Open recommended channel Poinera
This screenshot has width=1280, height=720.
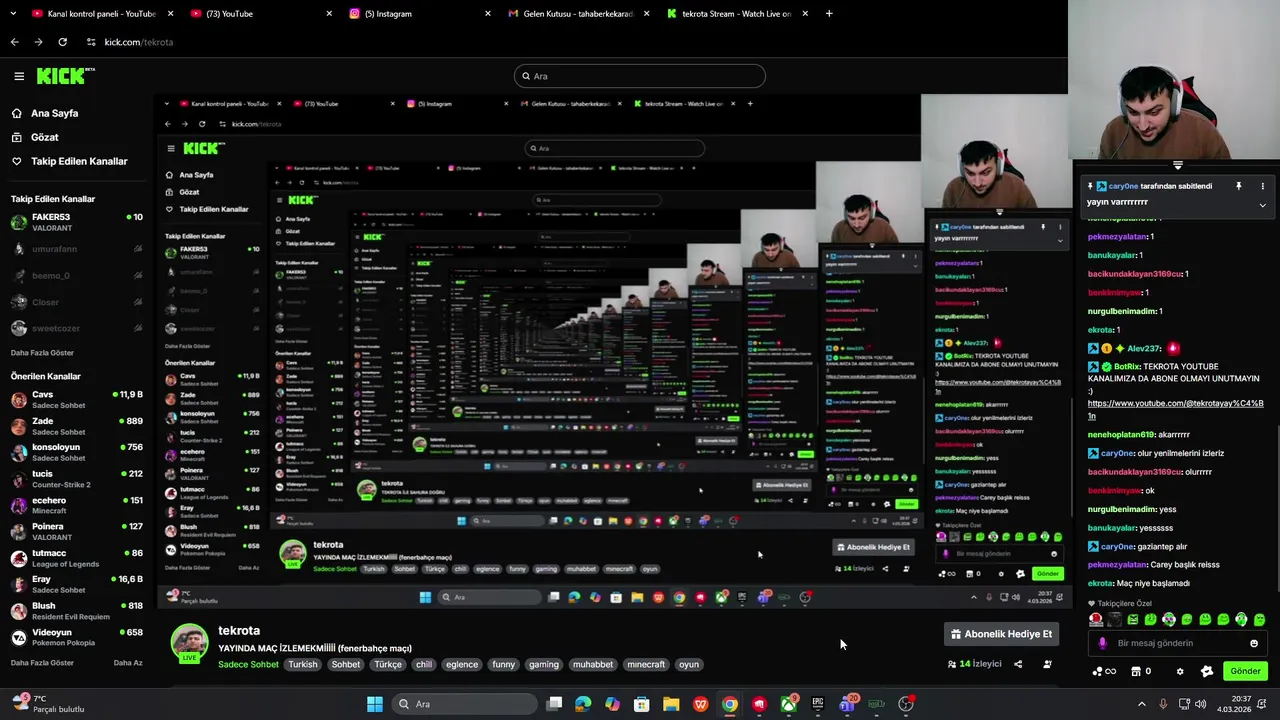click(x=76, y=531)
